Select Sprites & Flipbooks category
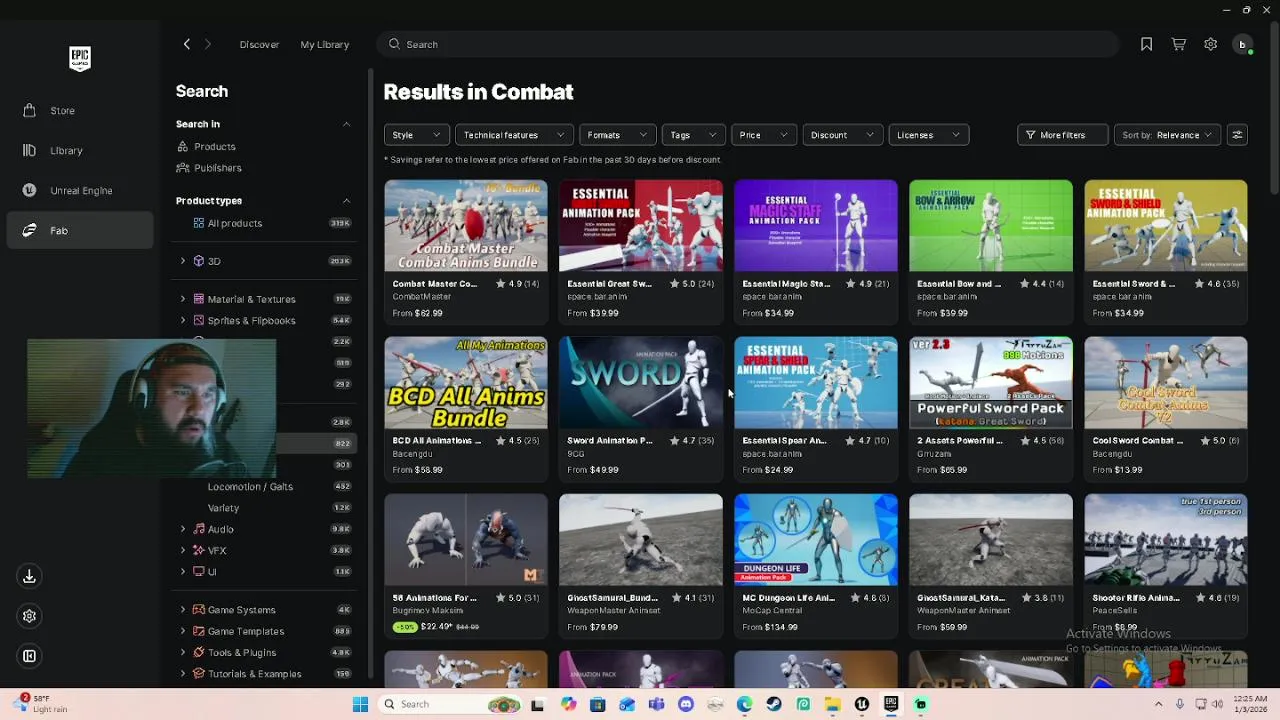Screen dimensions: 1280x720 point(251,321)
